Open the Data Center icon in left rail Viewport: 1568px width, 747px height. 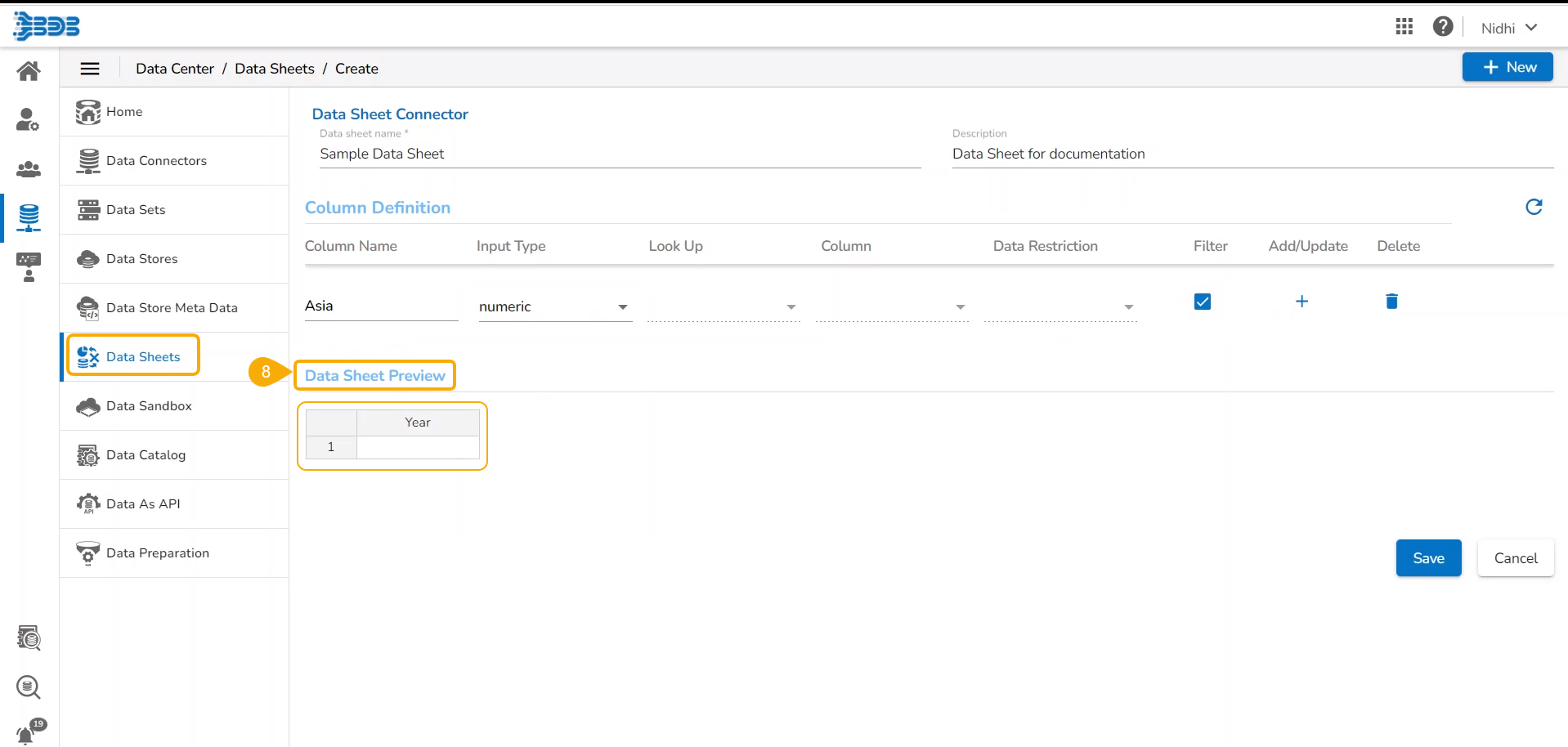click(x=29, y=217)
